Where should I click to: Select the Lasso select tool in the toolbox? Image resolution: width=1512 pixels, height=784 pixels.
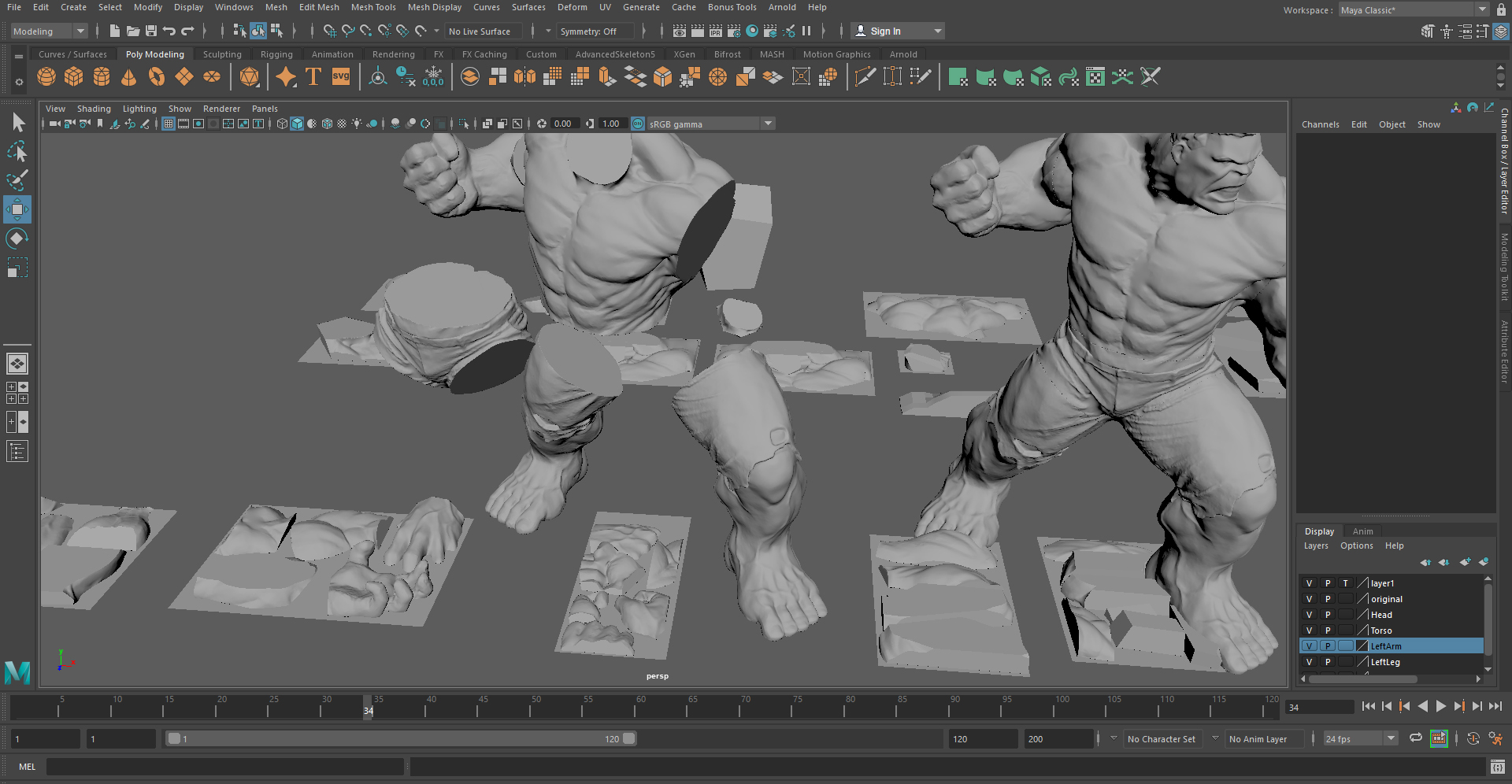[17, 151]
